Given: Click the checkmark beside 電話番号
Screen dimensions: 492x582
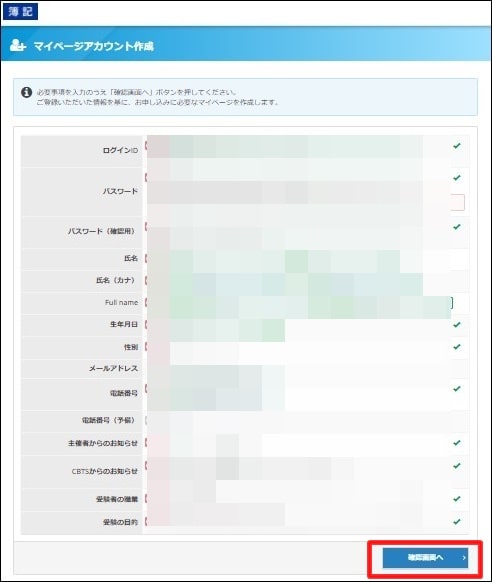Looking at the screenshot, I should click(x=457, y=389).
